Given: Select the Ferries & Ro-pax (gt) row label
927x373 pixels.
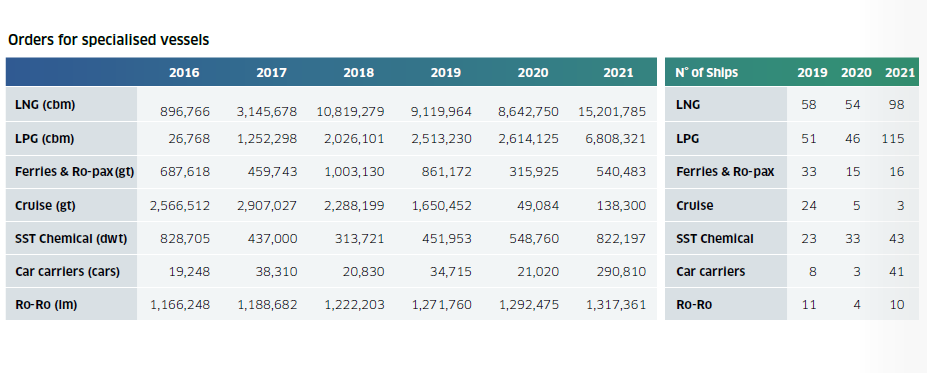Looking at the screenshot, I should click(x=74, y=172).
